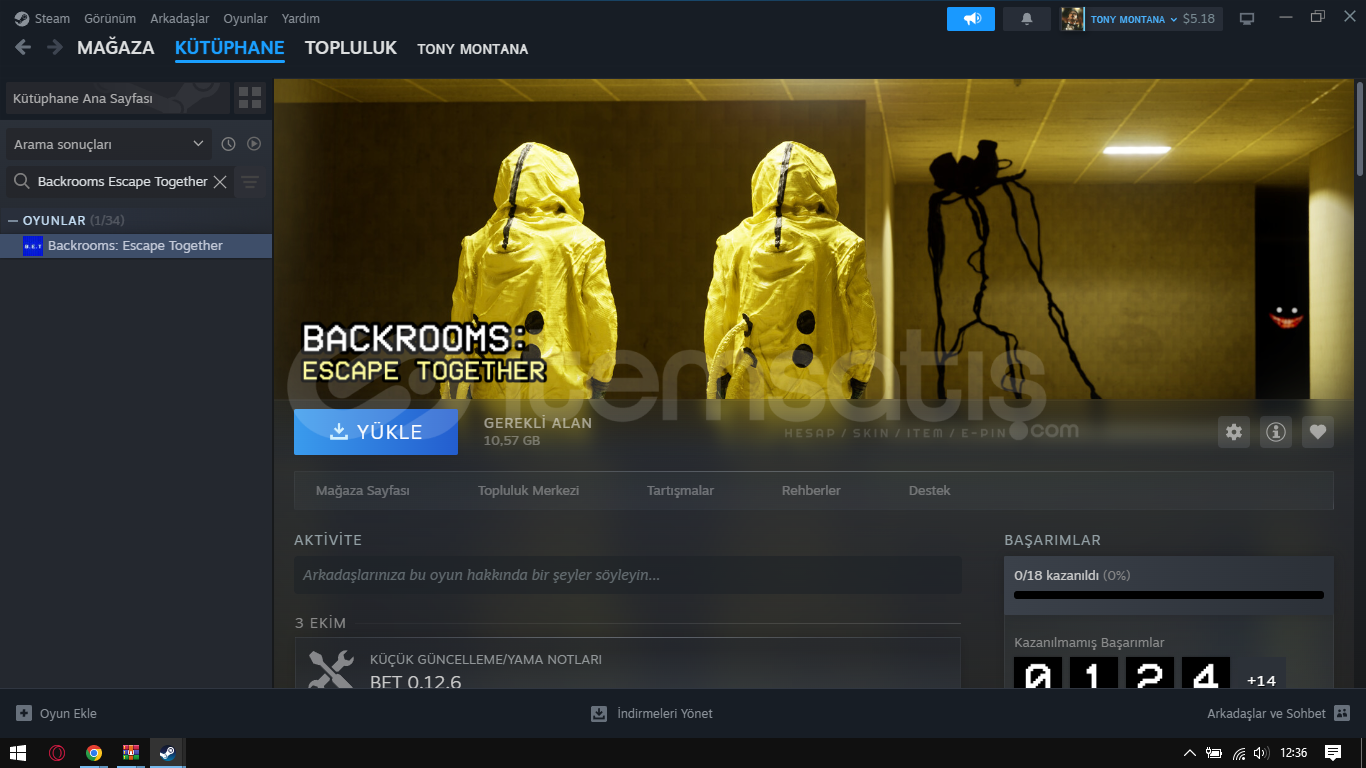Open the network Wi-Fi tray icon
The width and height of the screenshot is (1366, 768).
(1239, 753)
